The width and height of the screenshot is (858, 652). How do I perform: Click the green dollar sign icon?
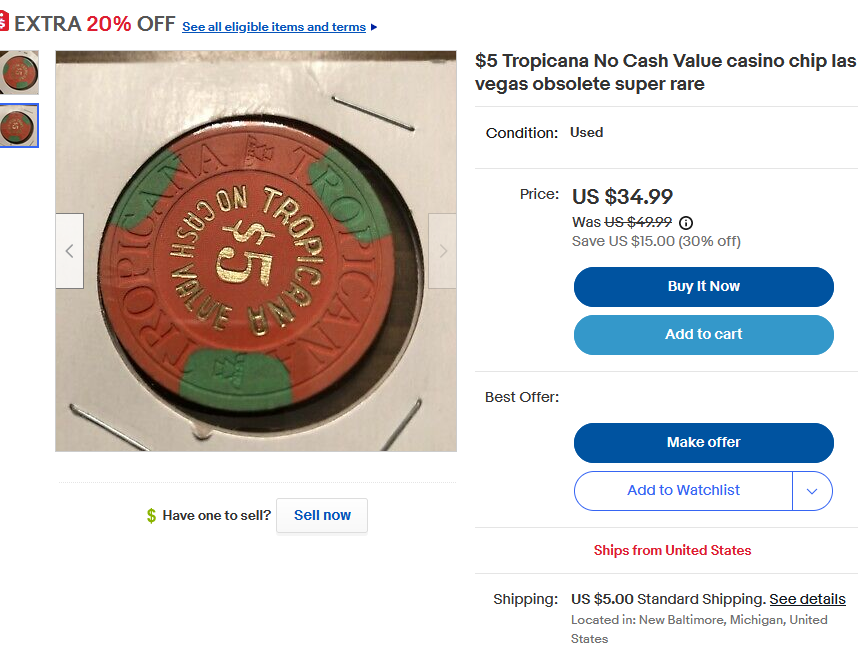click(x=151, y=516)
